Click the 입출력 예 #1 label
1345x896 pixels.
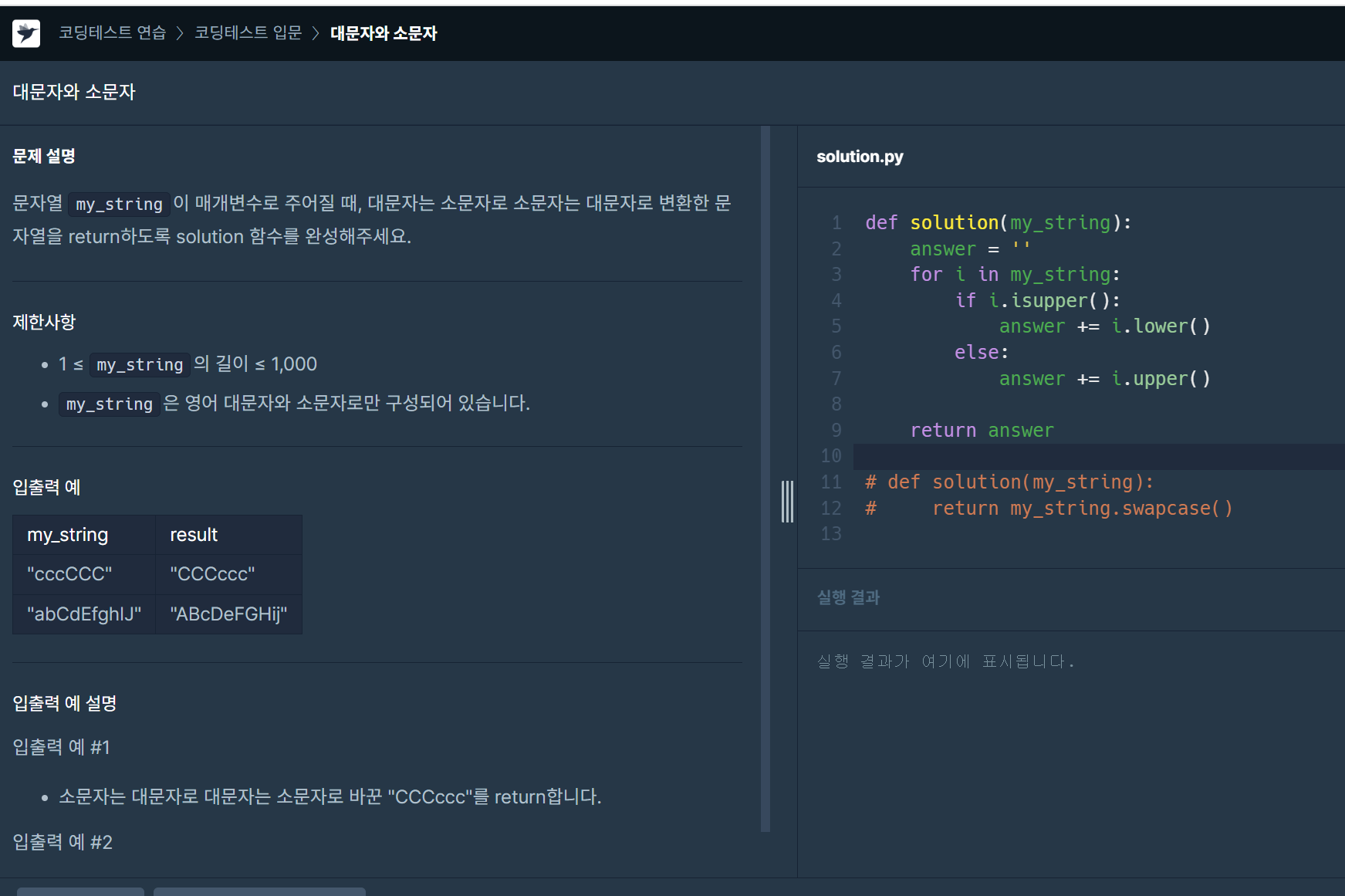coord(62,747)
